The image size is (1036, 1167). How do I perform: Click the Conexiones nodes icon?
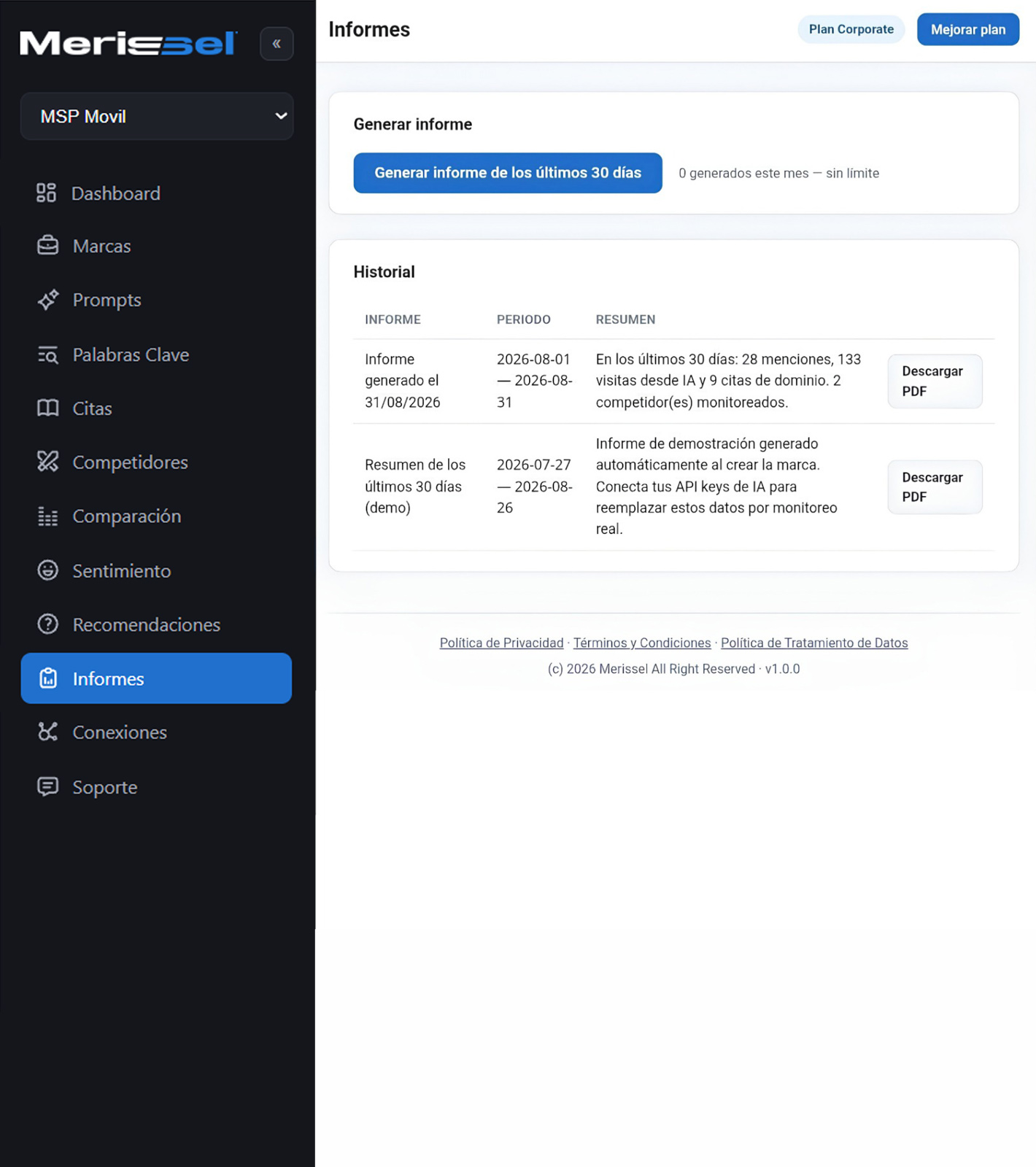(x=48, y=732)
